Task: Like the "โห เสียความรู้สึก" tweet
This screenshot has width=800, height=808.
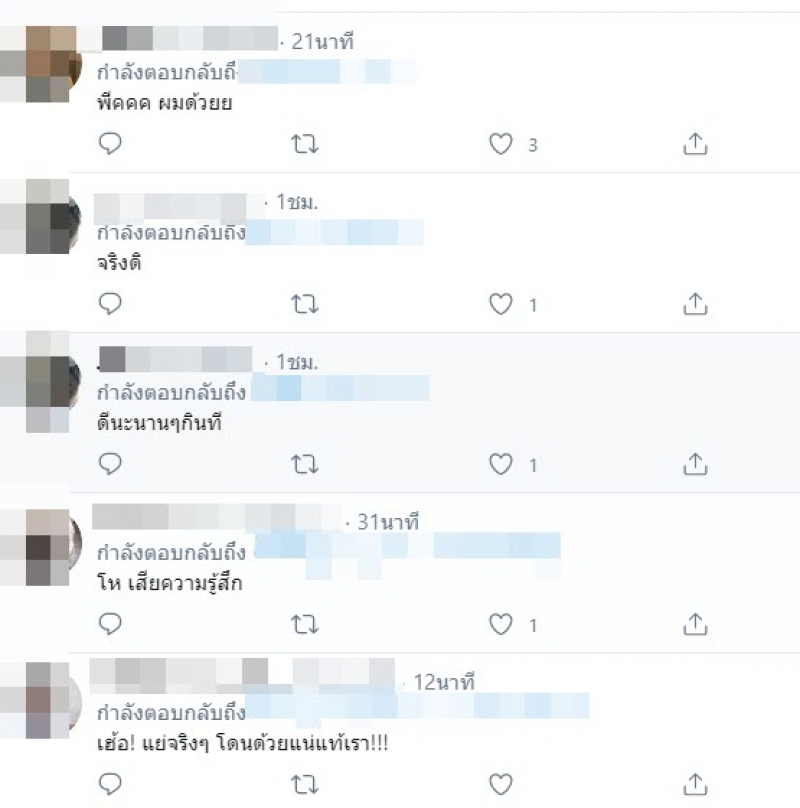Action: click(501, 625)
